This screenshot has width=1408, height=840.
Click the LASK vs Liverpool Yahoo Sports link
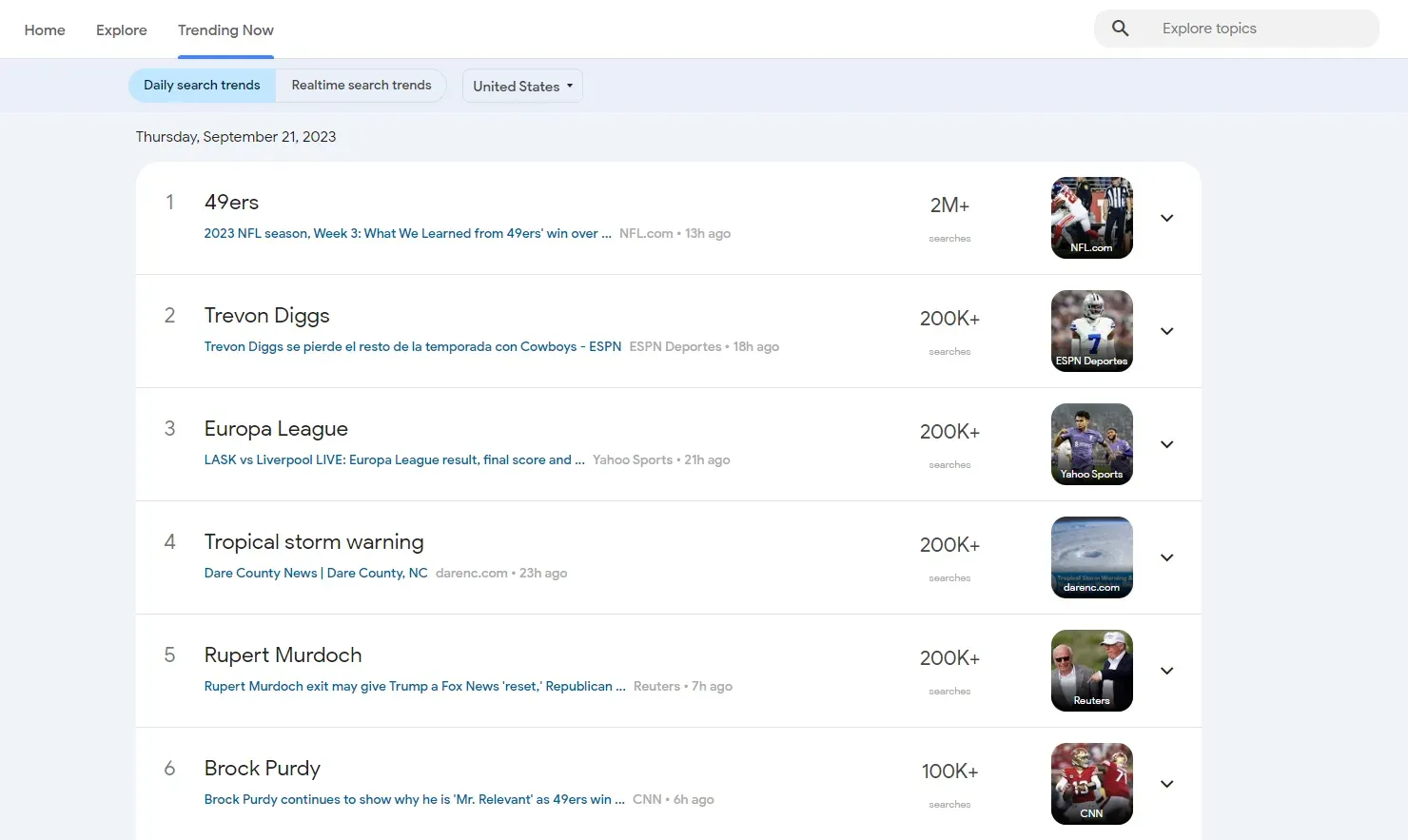(x=394, y=459)
